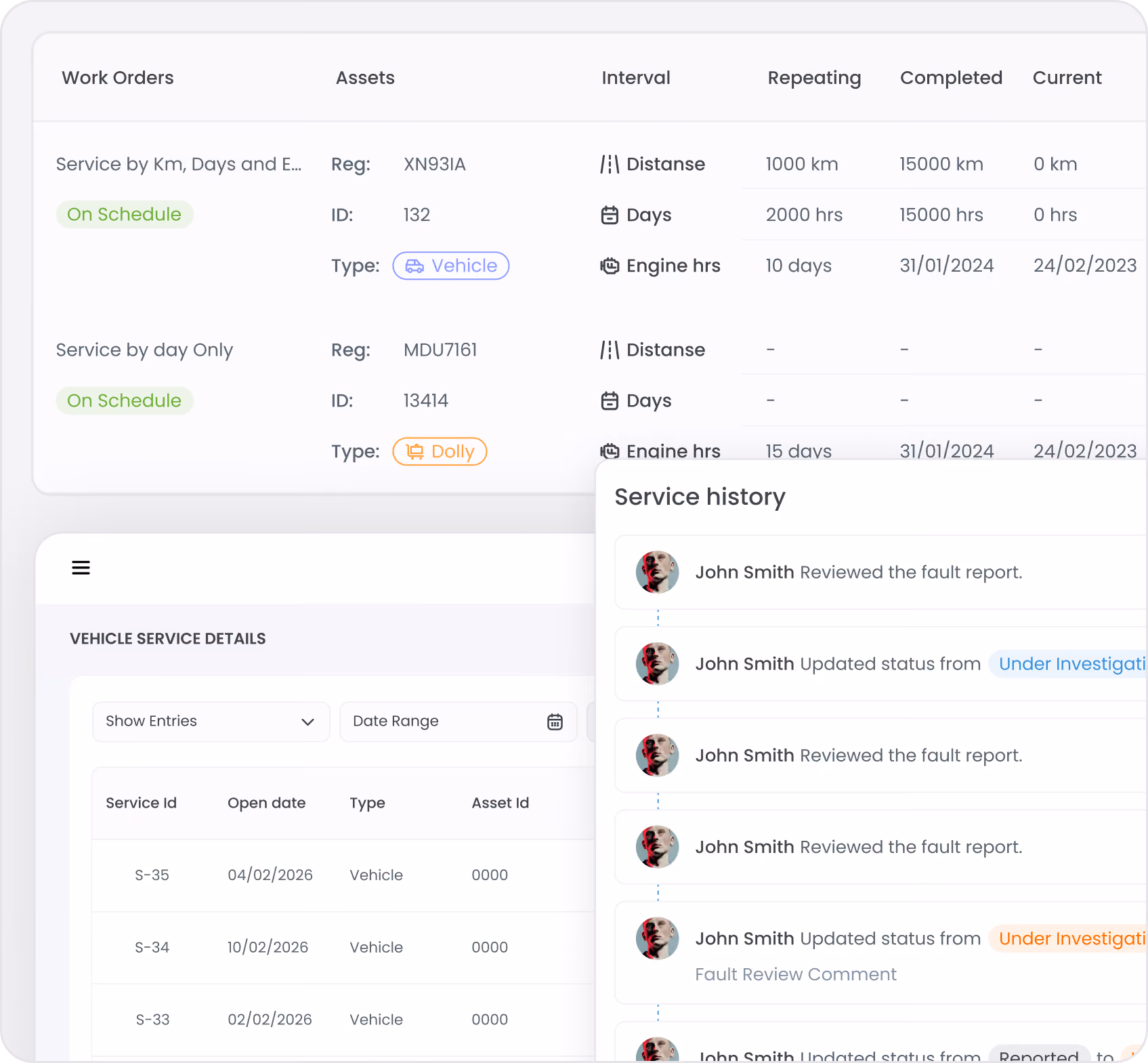Click the Days calendar icon for asset 132
This screenshot has height=1063, width=1148.
(x=610, y=215)
